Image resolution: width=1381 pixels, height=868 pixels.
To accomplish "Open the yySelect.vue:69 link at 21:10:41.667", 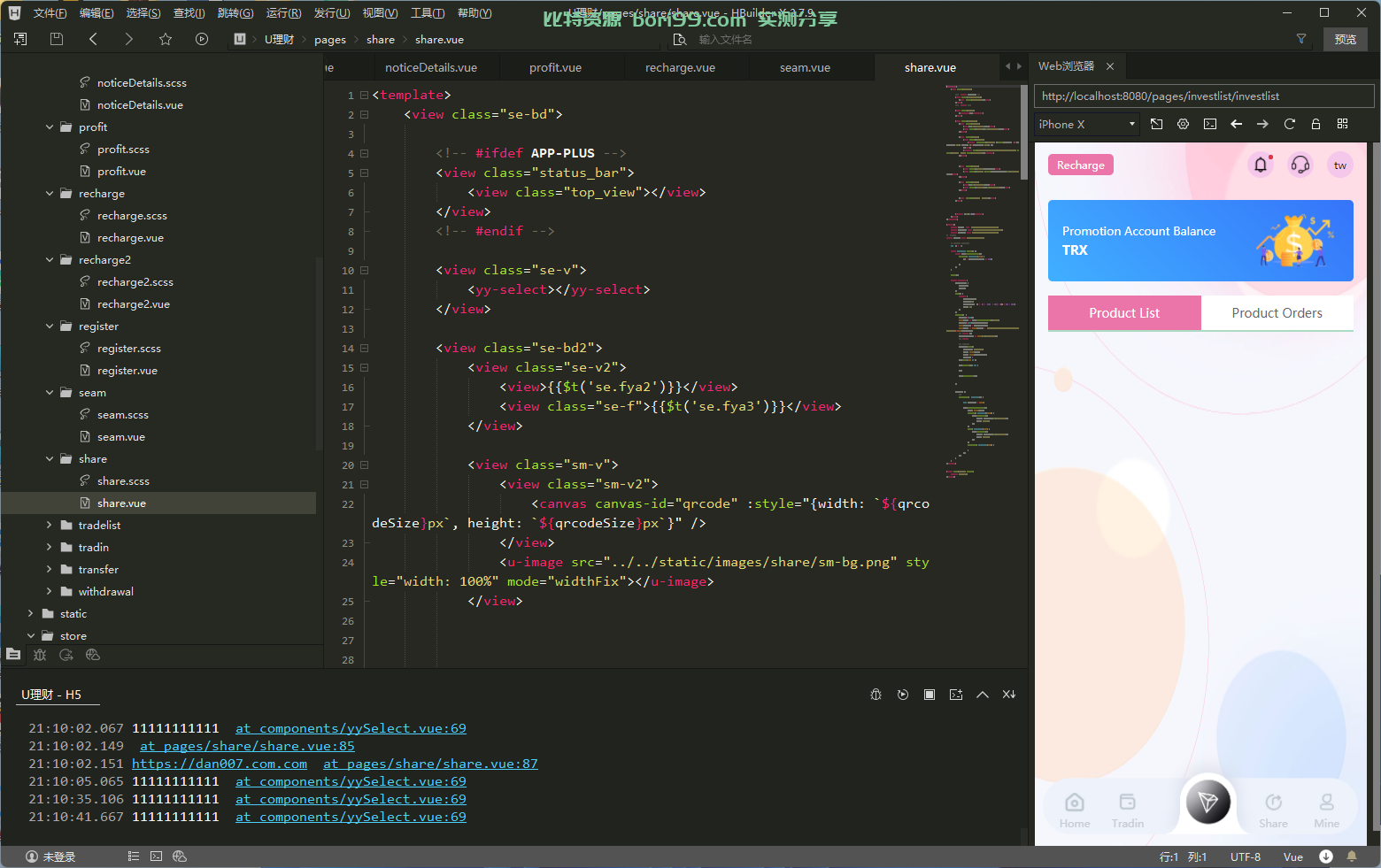I will click(x=351, y=817).
